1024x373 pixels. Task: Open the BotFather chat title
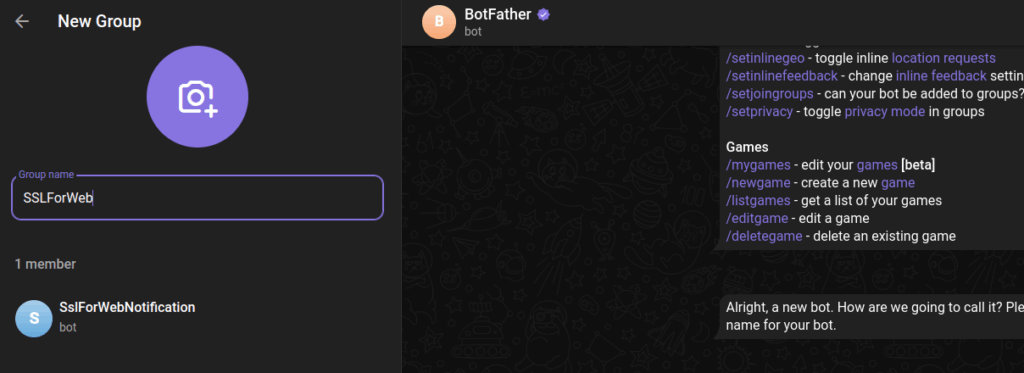498,14
